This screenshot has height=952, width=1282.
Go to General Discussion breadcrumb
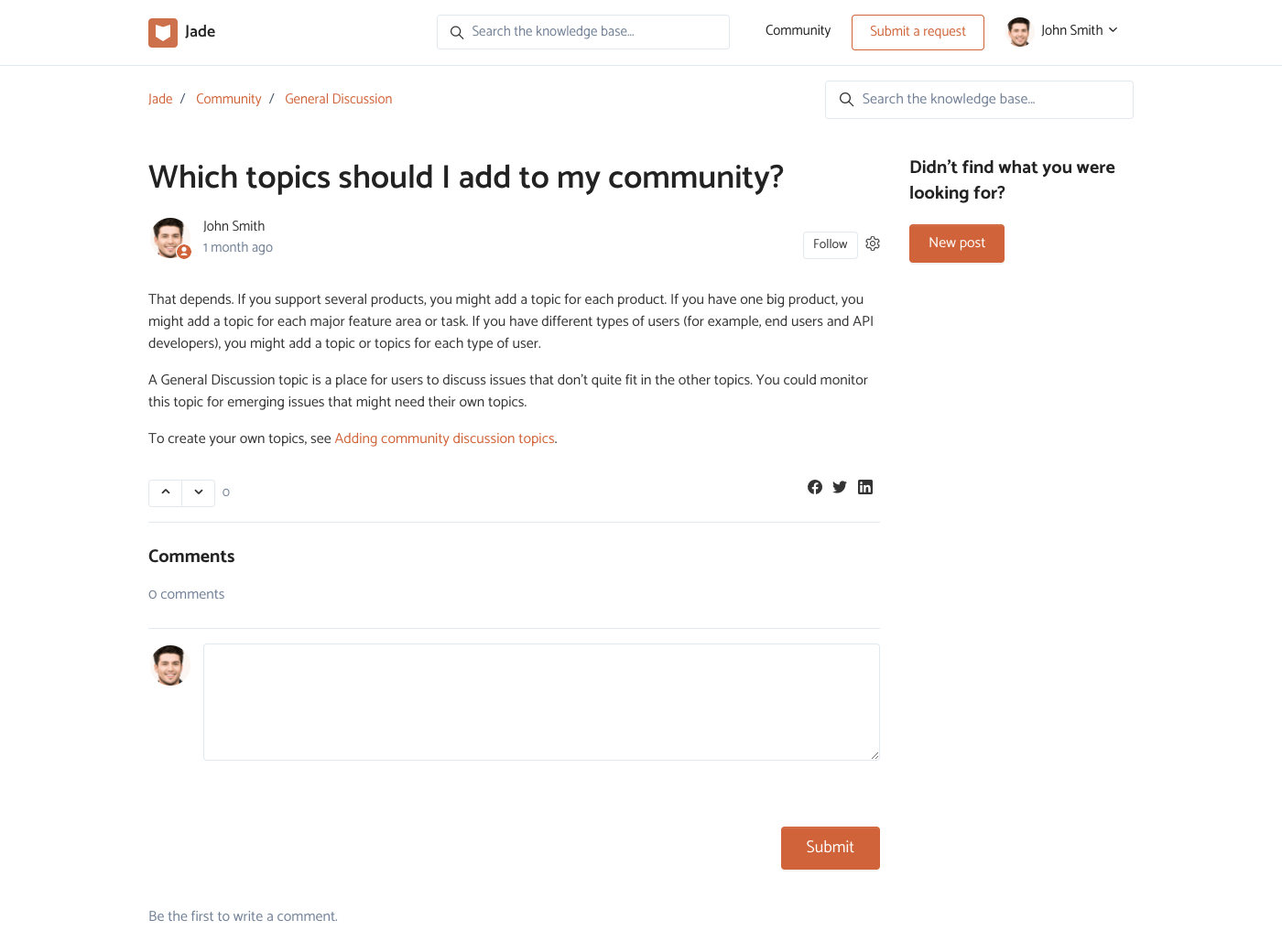pos(338,99)
